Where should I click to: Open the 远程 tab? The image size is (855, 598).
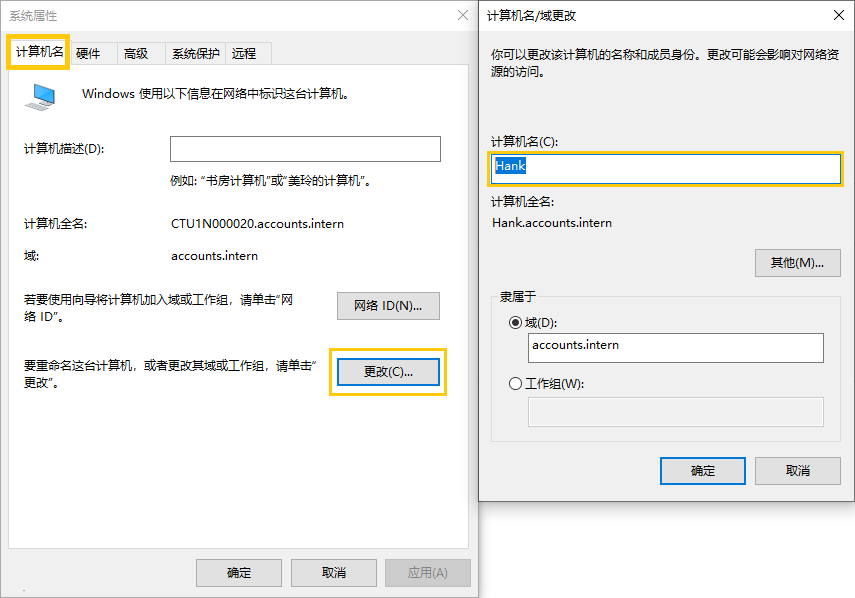tap(244, 54)
